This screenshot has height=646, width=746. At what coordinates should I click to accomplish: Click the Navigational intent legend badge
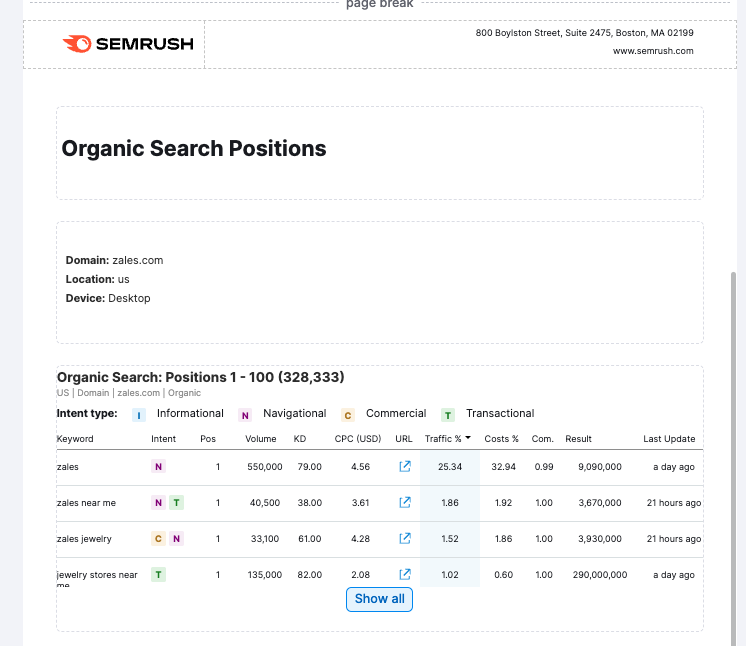pos(245,415)
